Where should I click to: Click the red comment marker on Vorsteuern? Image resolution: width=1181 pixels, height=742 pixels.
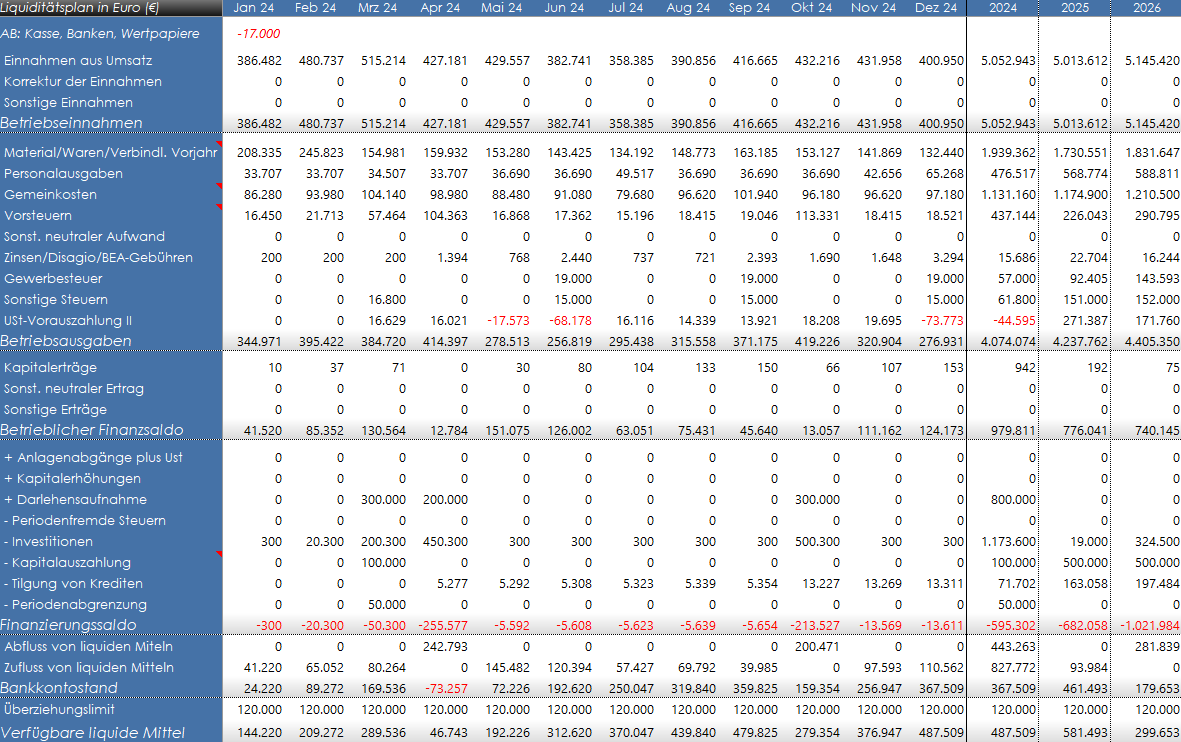[219, 208]
